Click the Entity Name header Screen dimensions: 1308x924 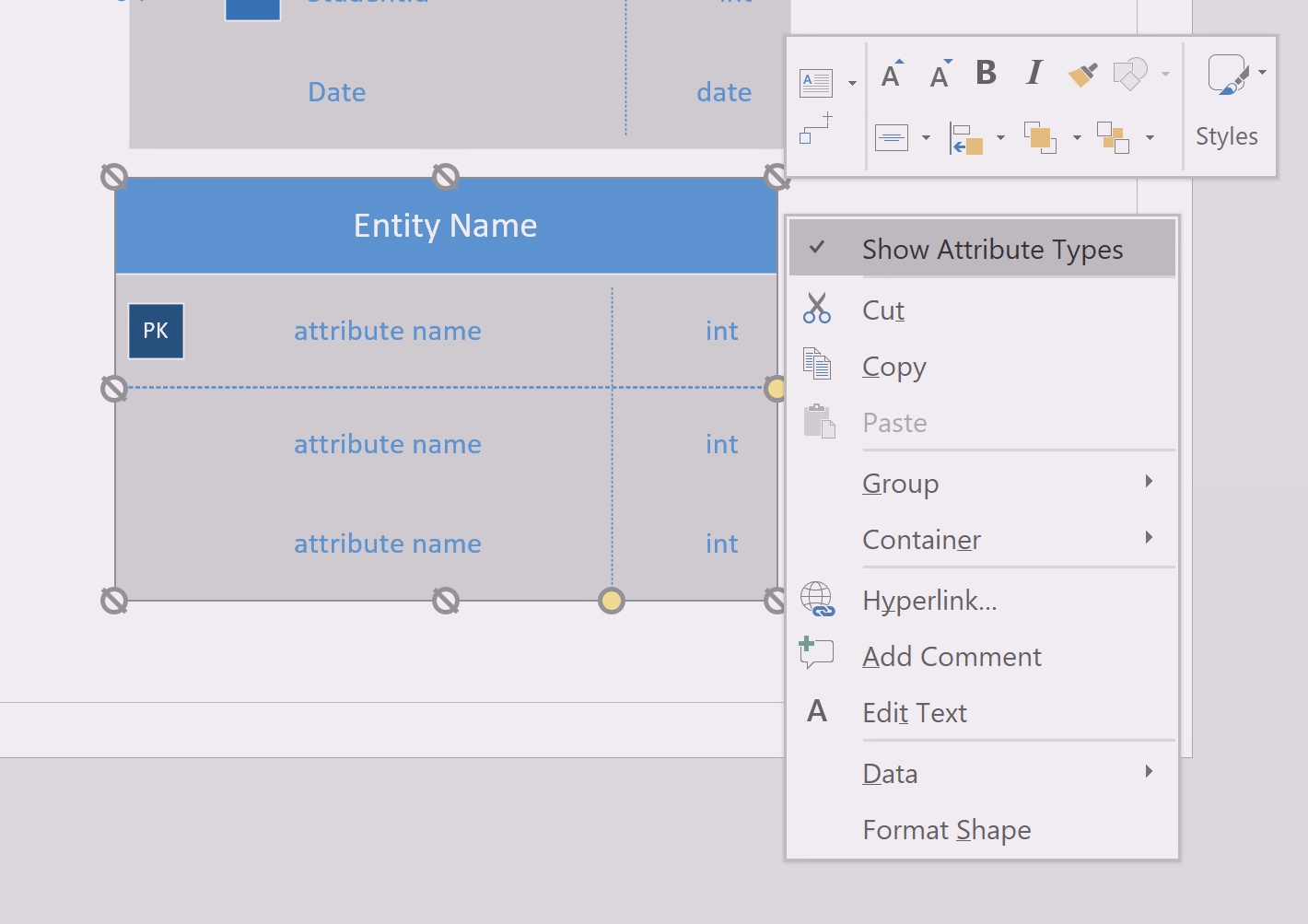click(x=446, y=226)
